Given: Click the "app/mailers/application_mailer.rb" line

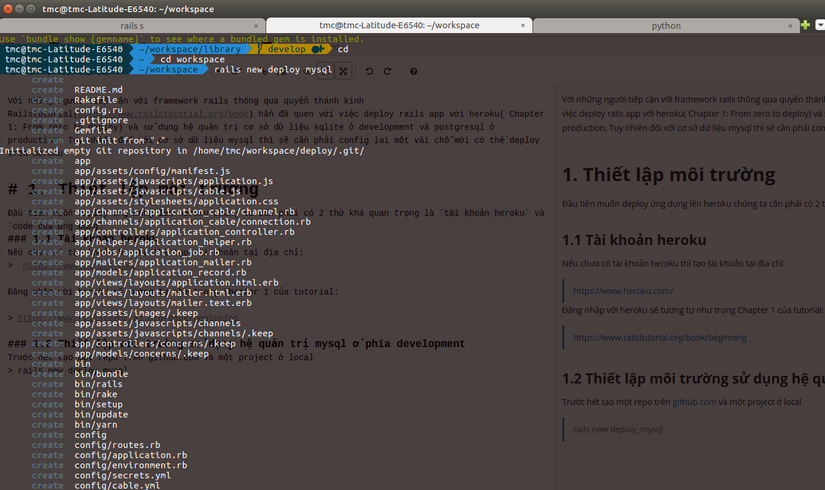Looking at the screenshot, I should click(x=163, y=262).
